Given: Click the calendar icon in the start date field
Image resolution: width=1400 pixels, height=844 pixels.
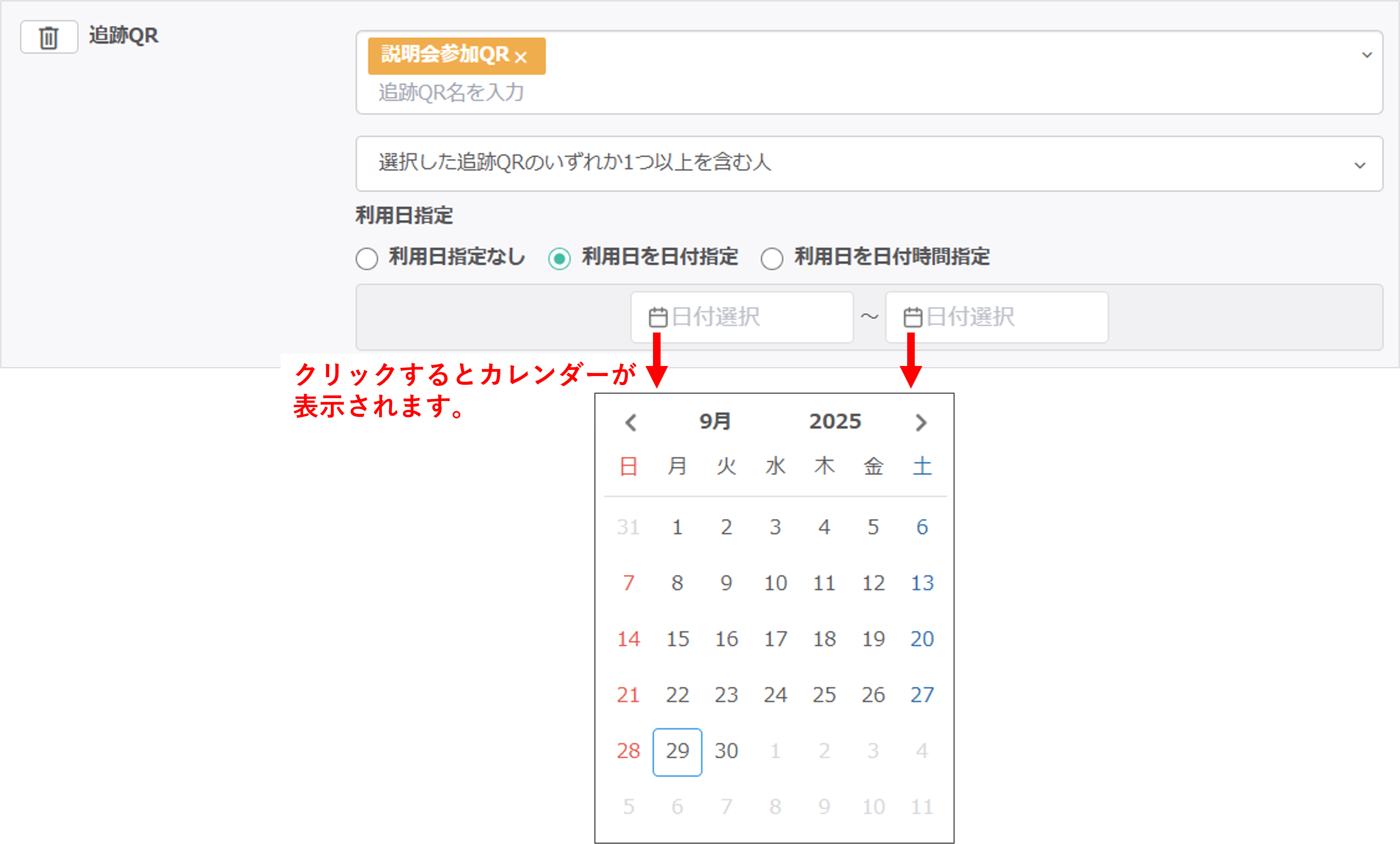Looking at the screenshot, I should 657,317.
